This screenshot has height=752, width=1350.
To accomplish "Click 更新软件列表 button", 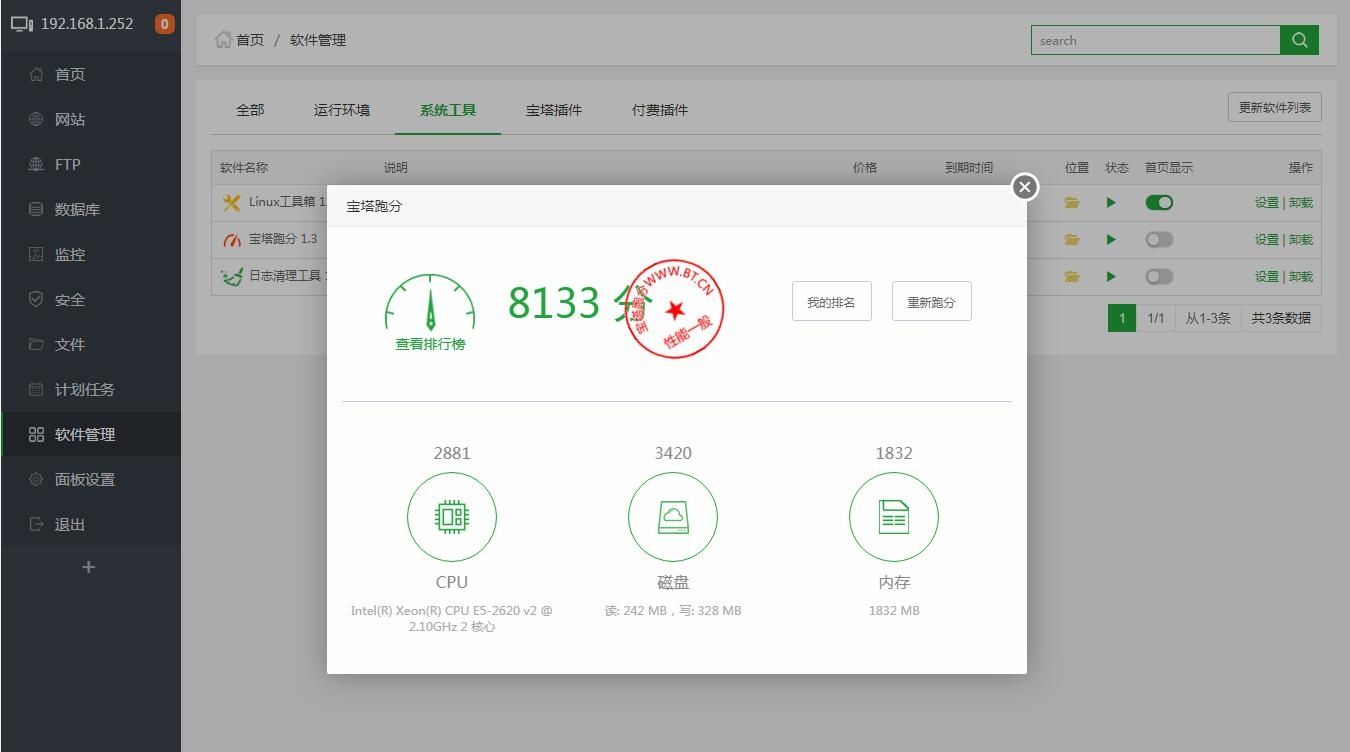I will click(1274, 107).
